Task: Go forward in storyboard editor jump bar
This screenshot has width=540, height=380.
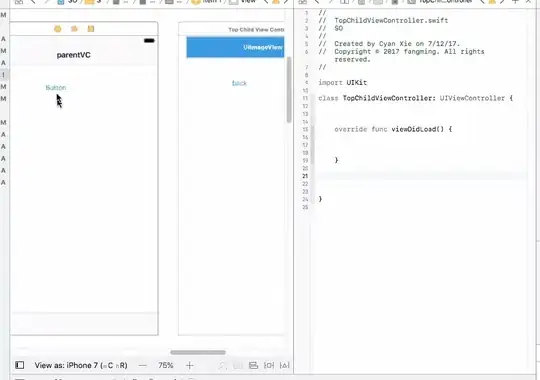Action: coord(46,2)
